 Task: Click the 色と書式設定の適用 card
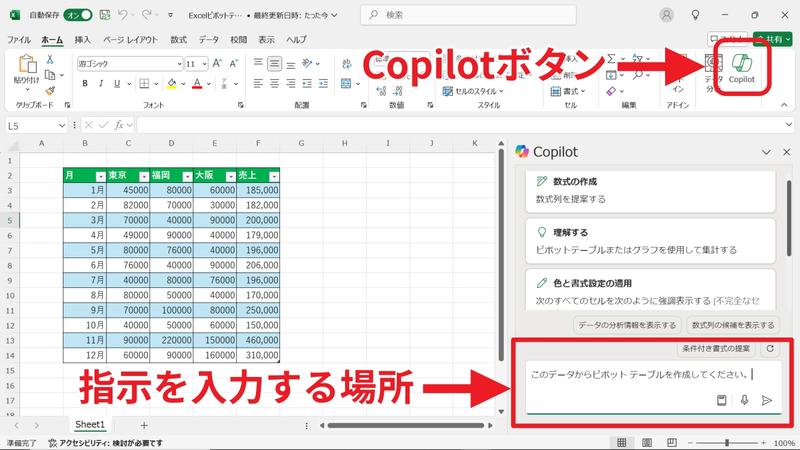click(x=651, y=290)
